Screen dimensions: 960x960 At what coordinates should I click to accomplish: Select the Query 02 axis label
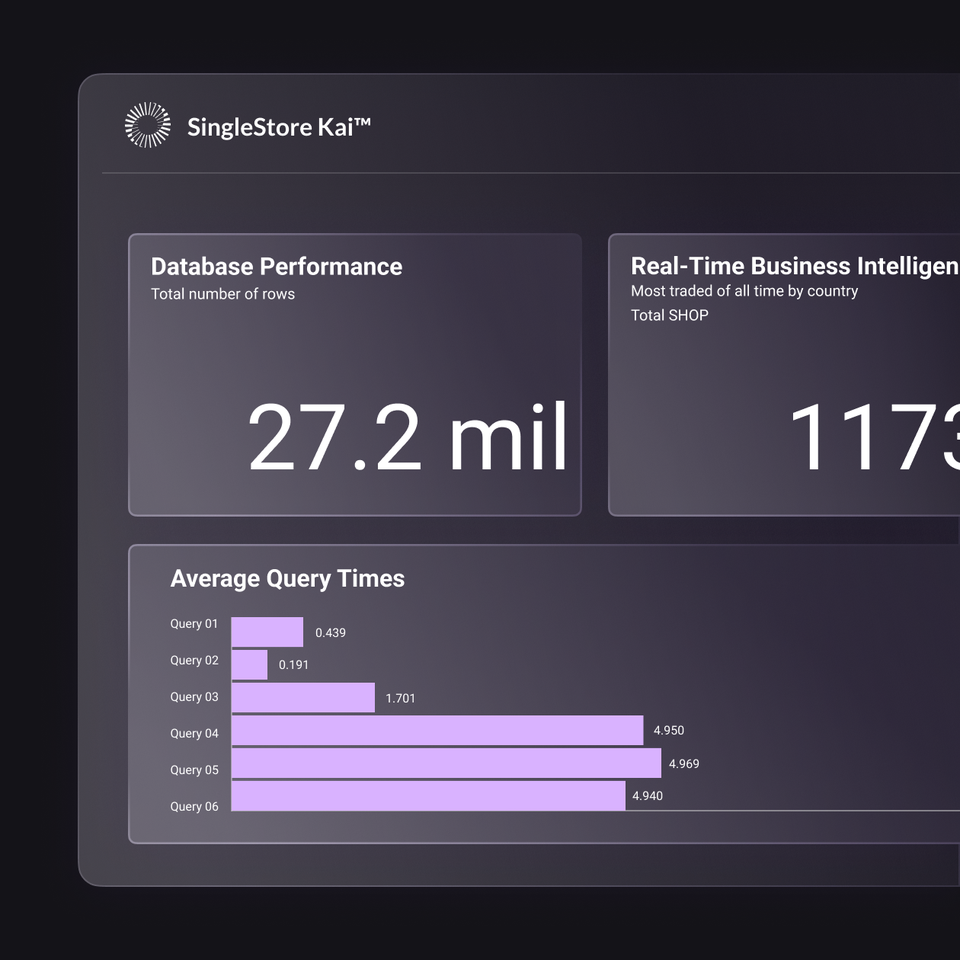point(194,660)
